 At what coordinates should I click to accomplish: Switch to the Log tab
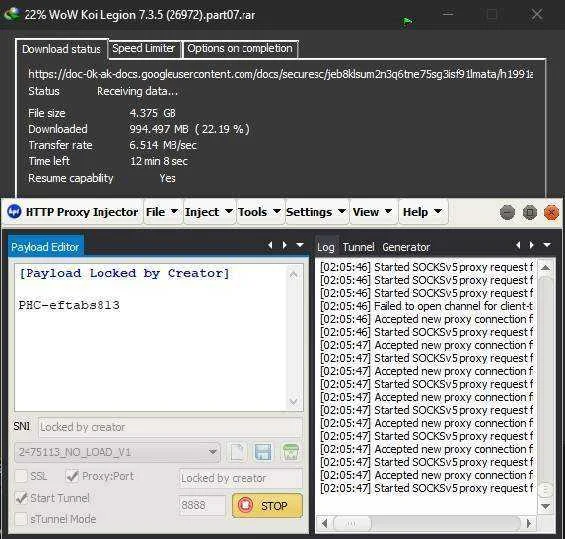click(x=326, y=247)
